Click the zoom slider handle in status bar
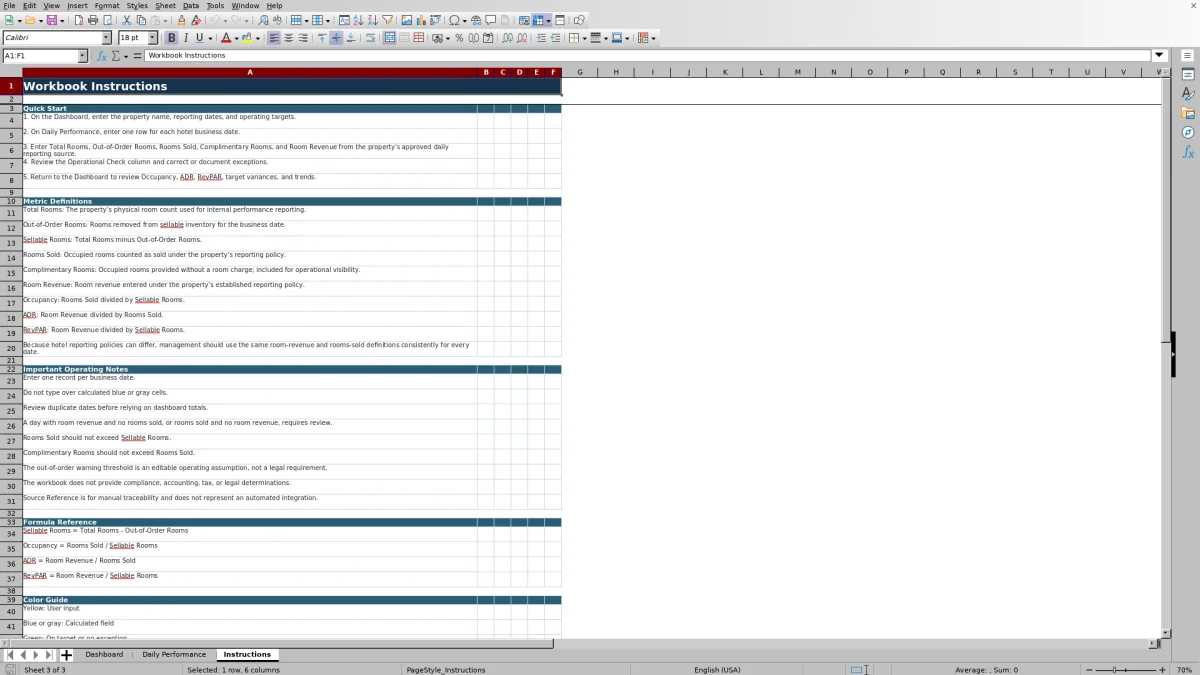The image size is (1200, 675). (x=1115, y=670)
